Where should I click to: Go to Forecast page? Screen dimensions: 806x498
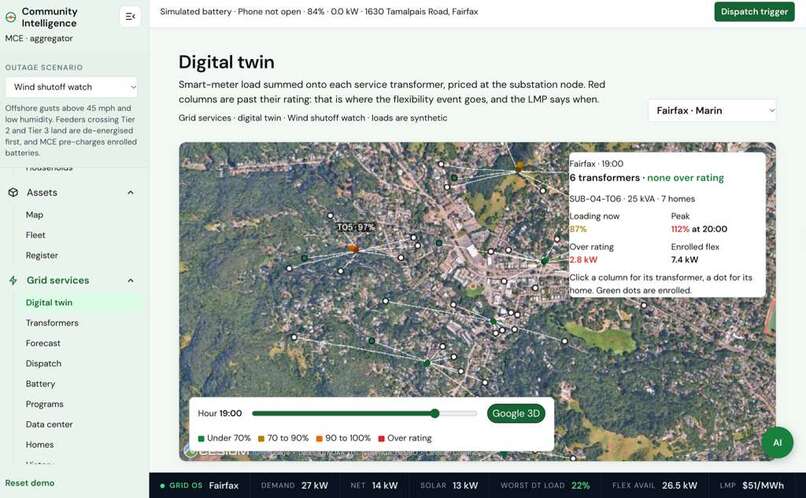click(x=43, y=343)
